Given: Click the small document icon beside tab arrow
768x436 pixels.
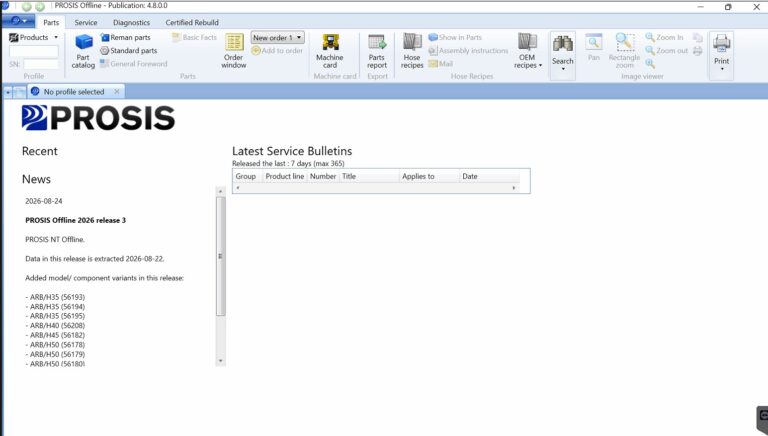Looking at the screenshot, I should click(x=20, y=92).
